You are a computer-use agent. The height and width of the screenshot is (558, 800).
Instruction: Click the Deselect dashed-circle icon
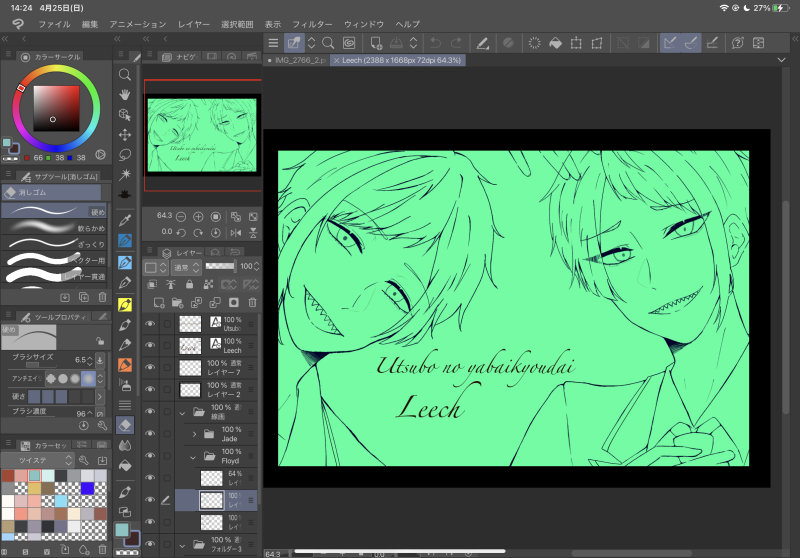(534, 43)
